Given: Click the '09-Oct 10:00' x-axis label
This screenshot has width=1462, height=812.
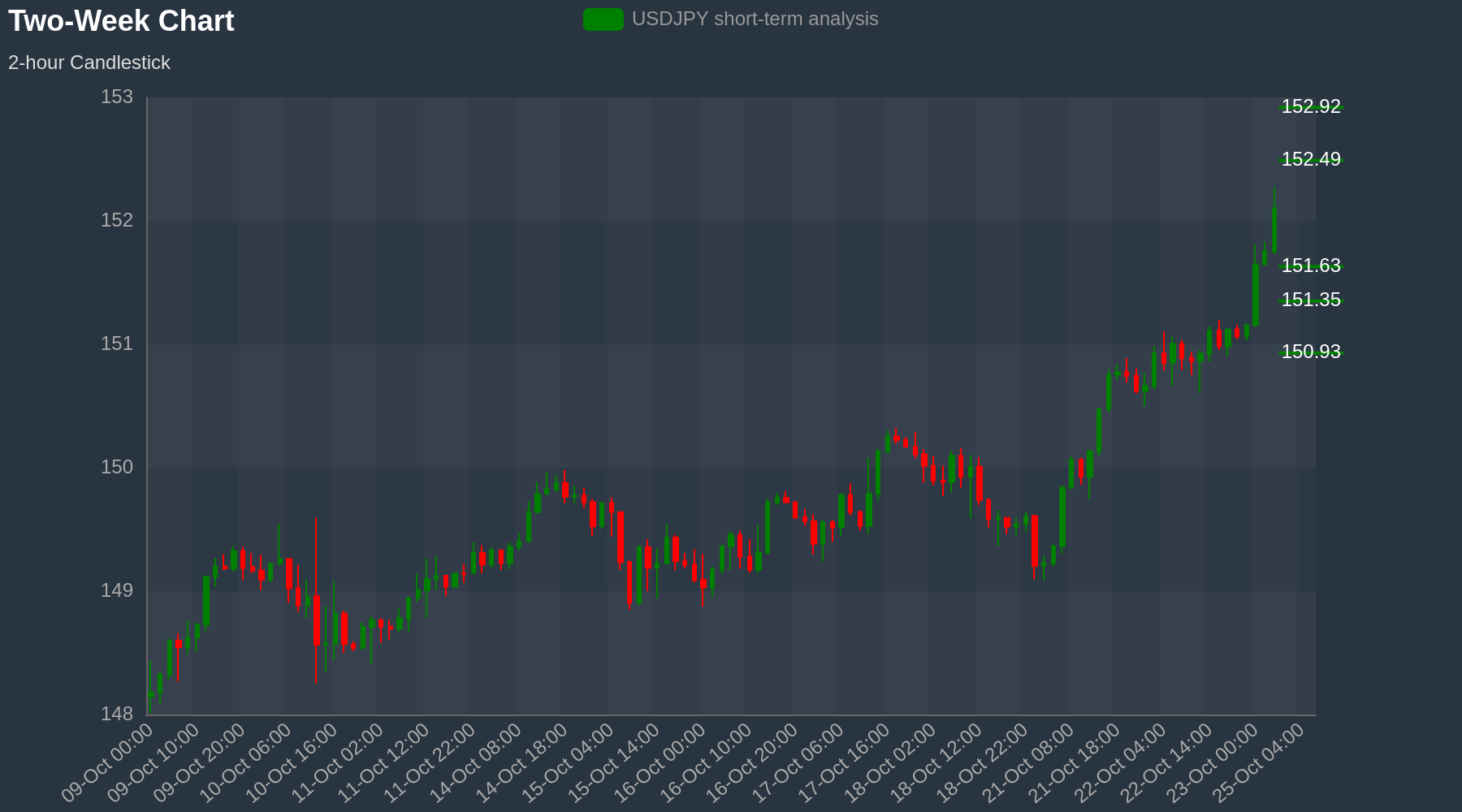Looking at the screenshot, I should pos(154,763).
